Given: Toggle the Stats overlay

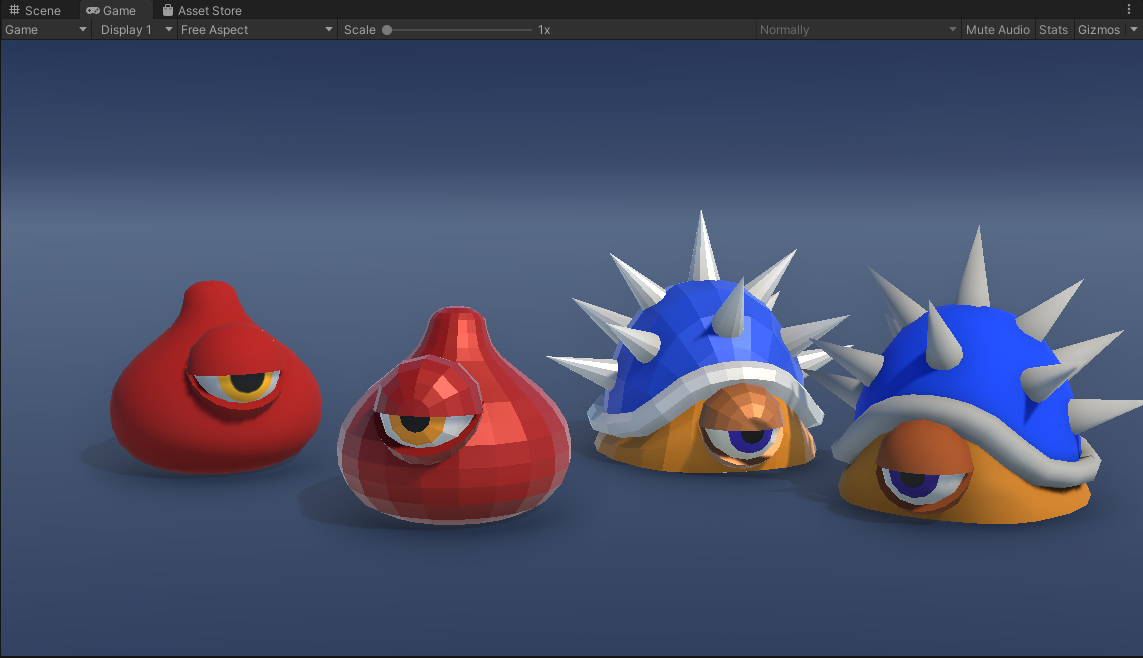Looking at the screenshot, I should [x=1053, y=30].
